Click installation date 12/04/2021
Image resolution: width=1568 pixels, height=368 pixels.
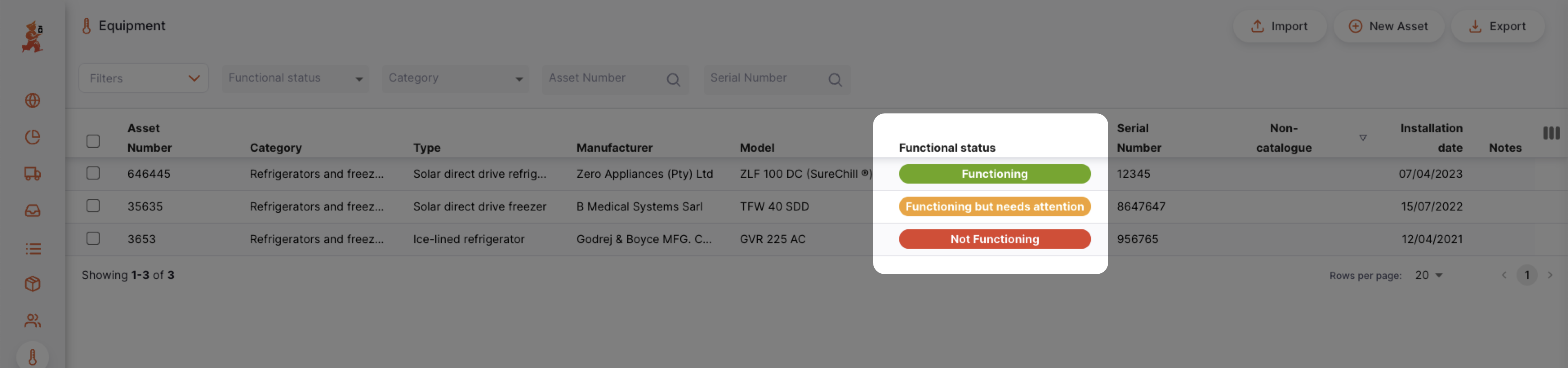pyautogui.click(x=1432, y=239)
